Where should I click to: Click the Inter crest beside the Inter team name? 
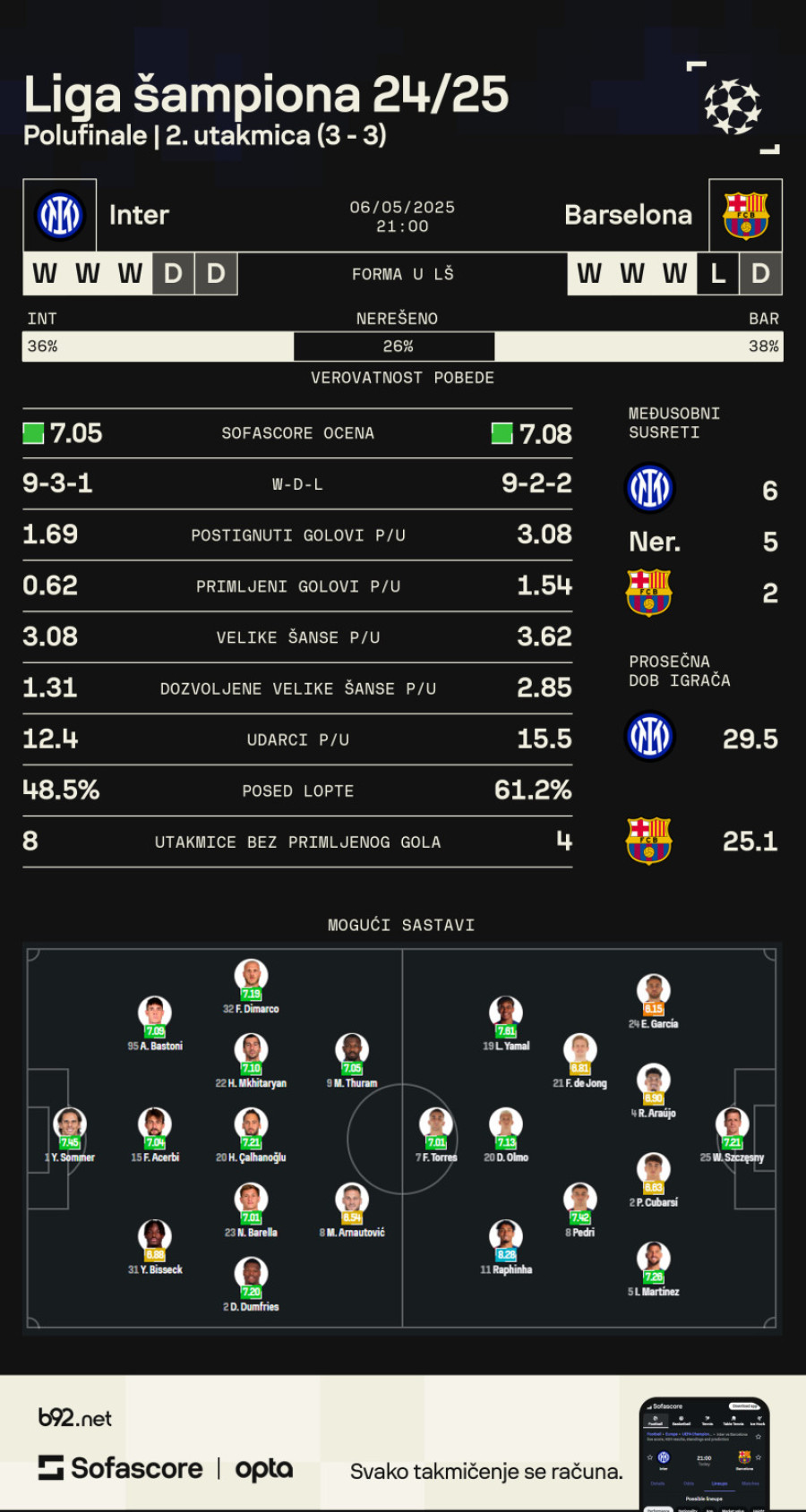click(x=60, y=215)
